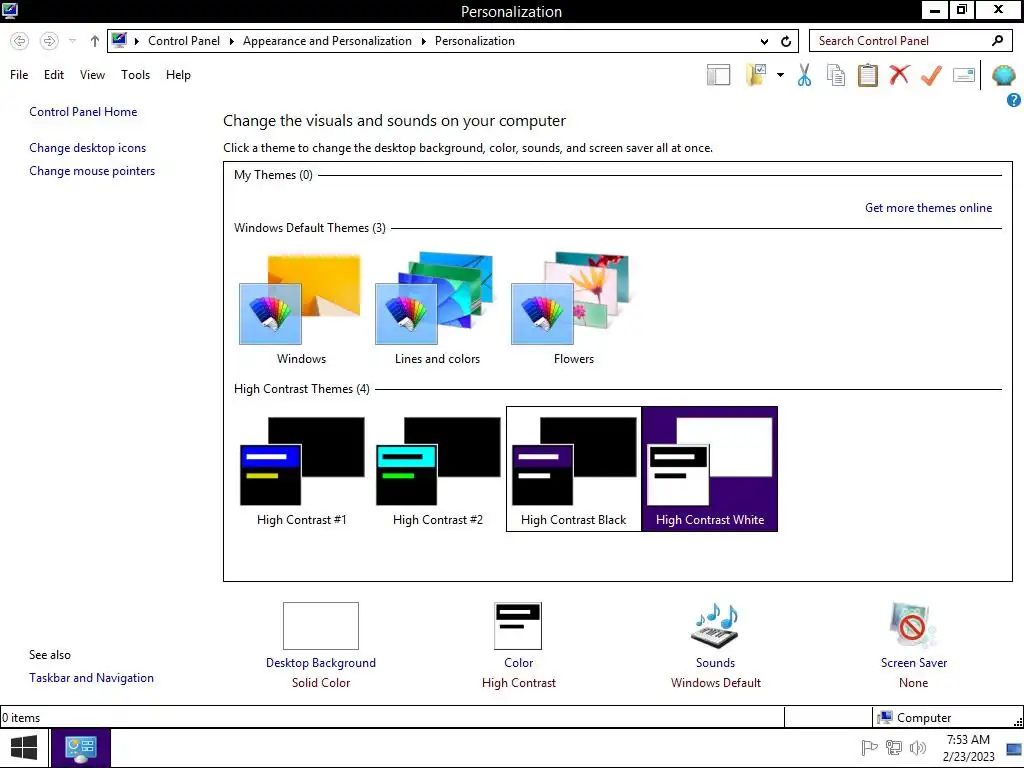The width and height of the screenshot is (1024, 768).
Task: Click the Cut scissors icon
Action: pyautogui.click(x=805, y=75)
